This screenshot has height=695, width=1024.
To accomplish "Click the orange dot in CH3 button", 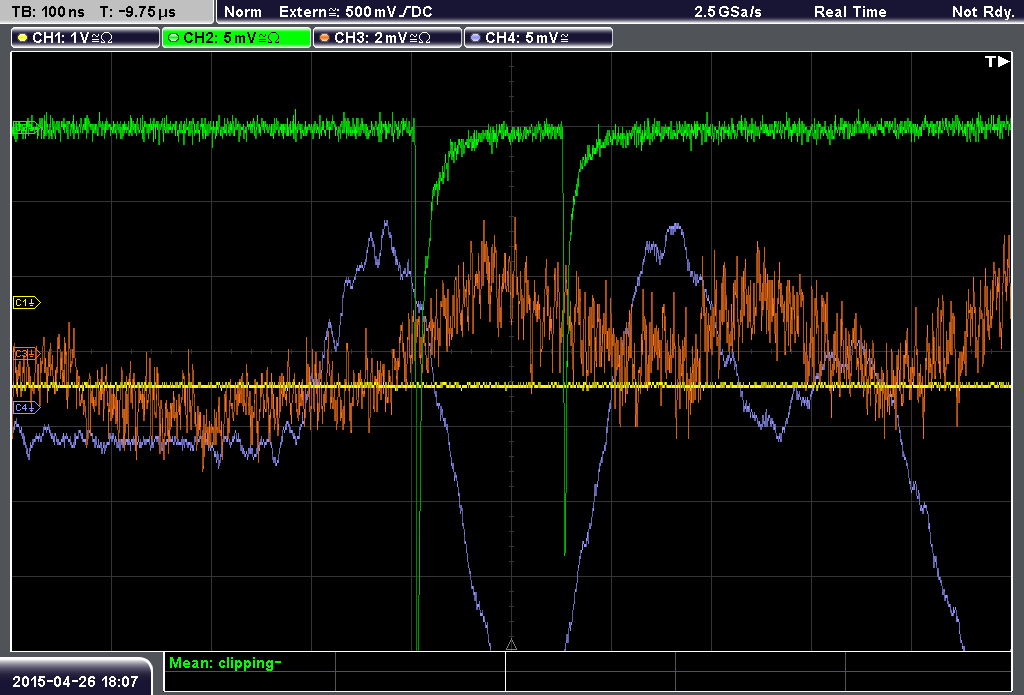I will 324,38.
